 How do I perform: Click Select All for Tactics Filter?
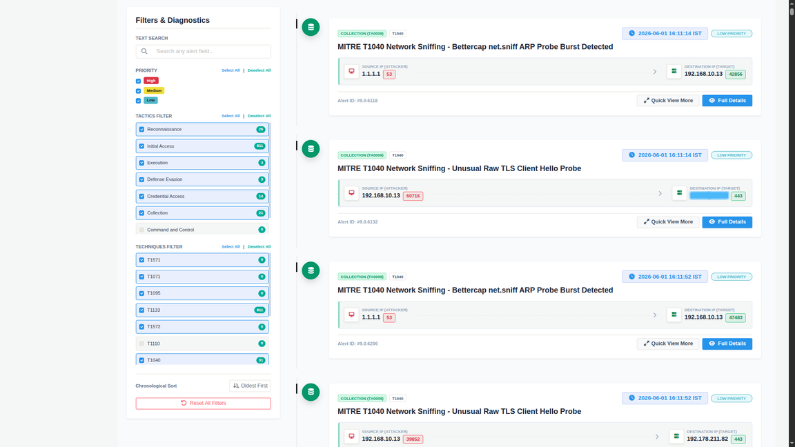point(231,116)
